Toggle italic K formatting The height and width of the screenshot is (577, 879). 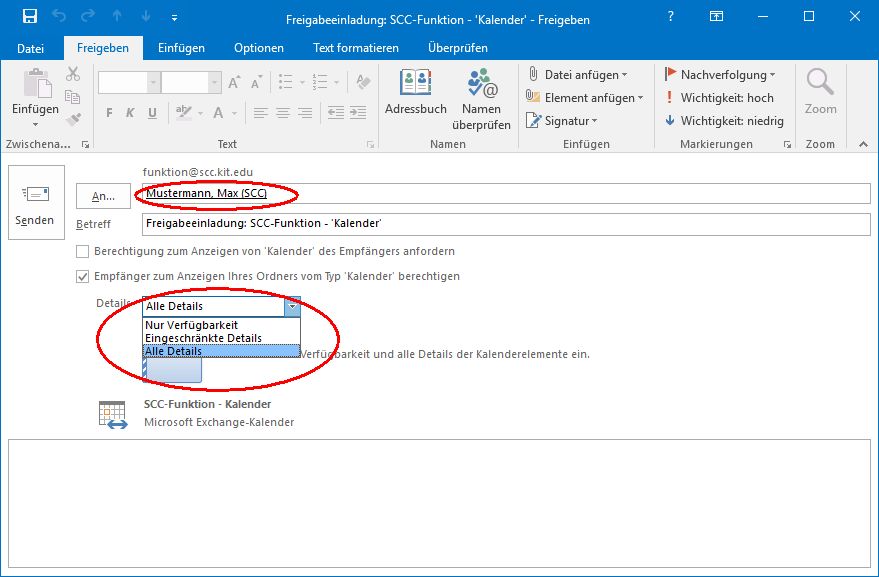tap(130, 113)
